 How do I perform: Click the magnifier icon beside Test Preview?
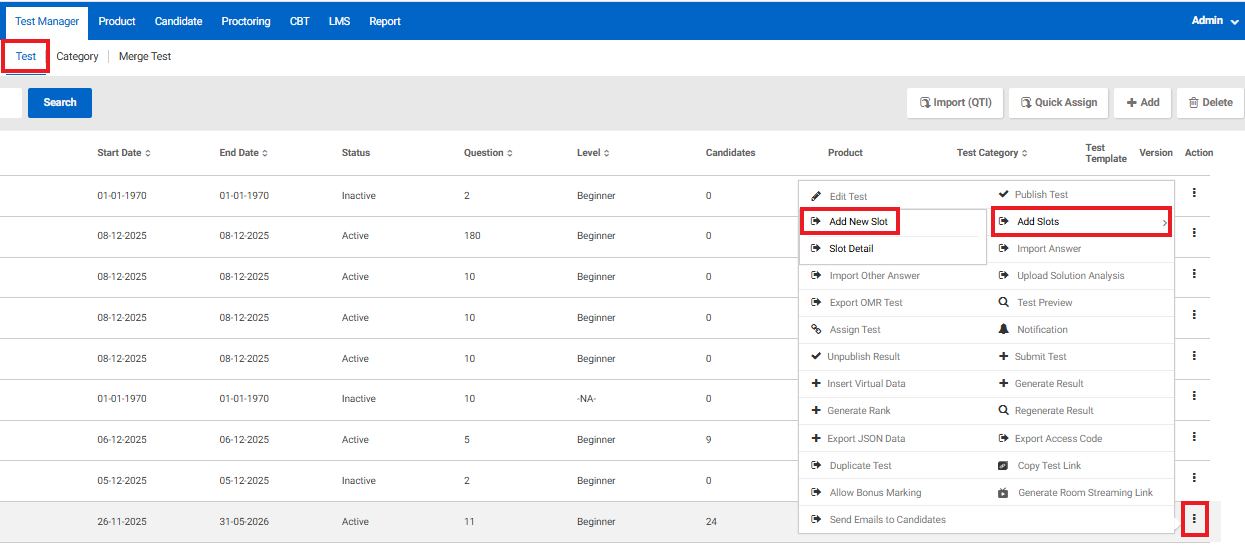1004,302
